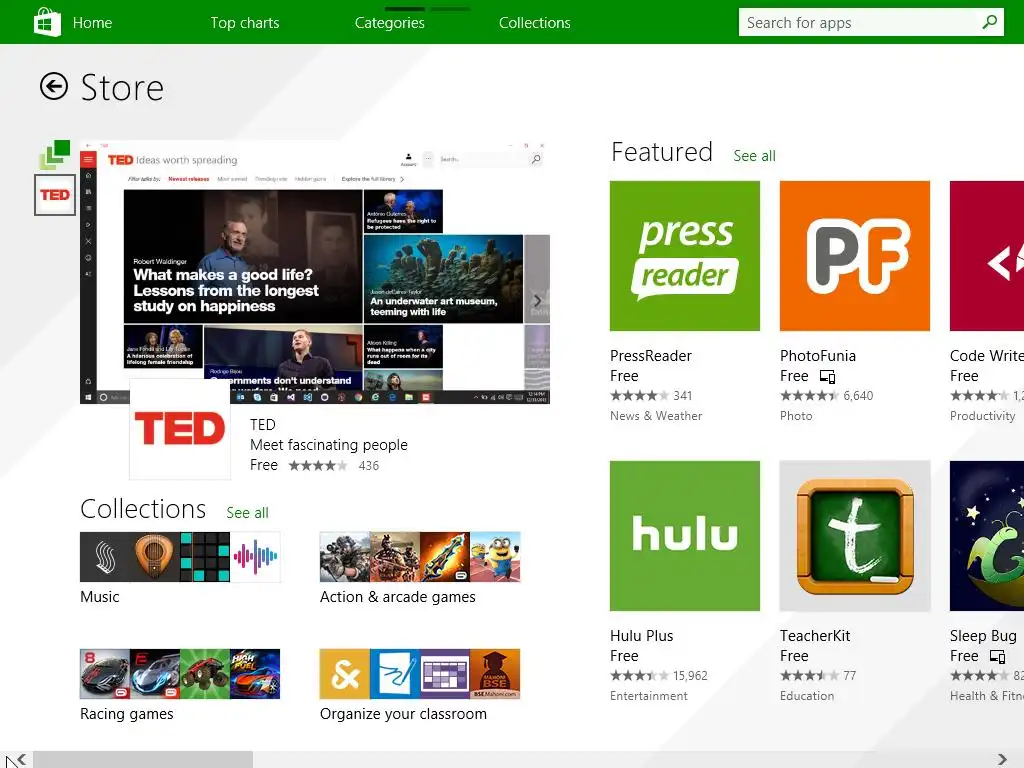
Task: Open the PressReader app tile
Action: click(684, 256)
